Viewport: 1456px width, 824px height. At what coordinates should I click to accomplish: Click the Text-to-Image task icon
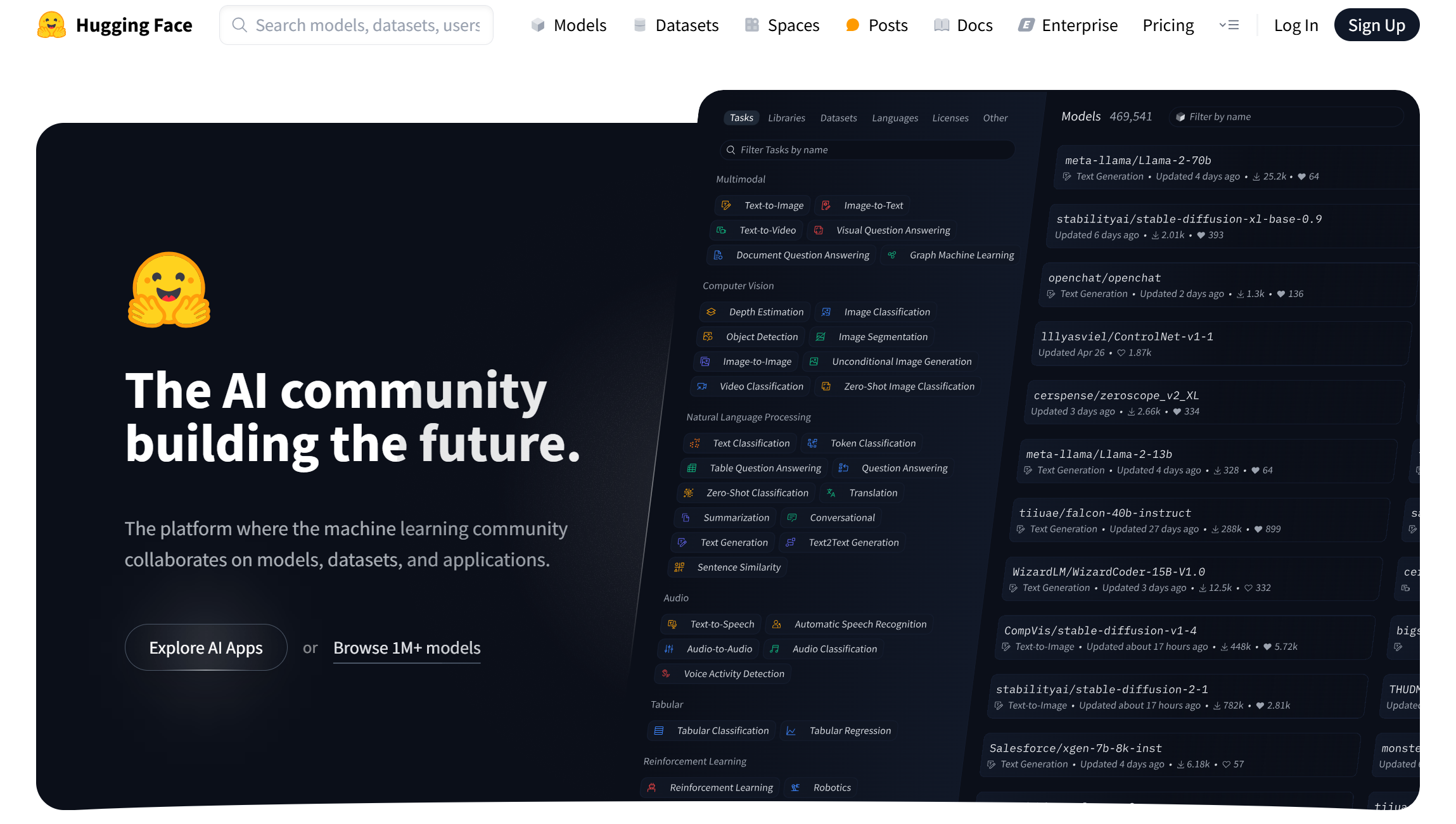pyautogui.click(x=726, y=205)
